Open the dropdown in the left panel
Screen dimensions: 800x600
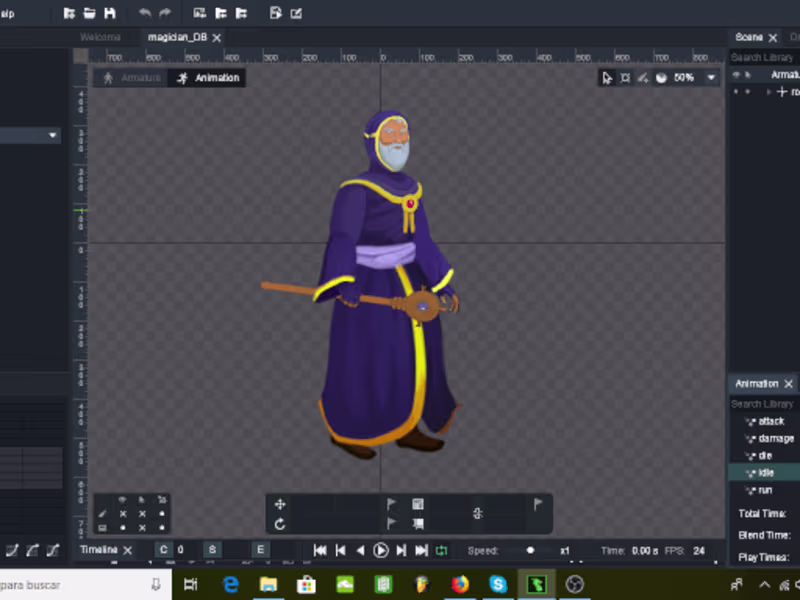(x=52, y=135)
